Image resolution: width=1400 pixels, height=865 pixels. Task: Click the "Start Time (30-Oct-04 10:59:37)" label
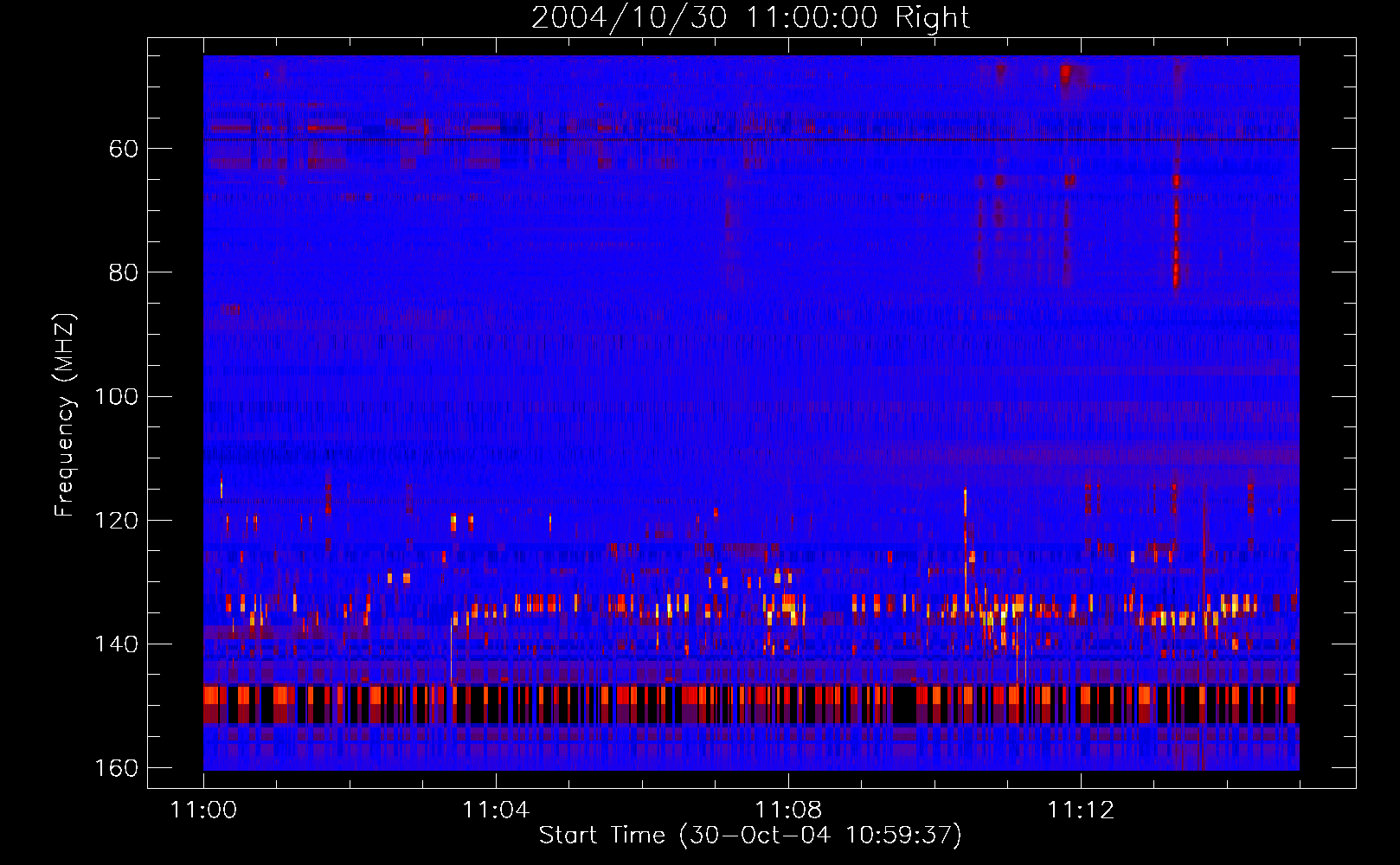(x=750, y=836)
